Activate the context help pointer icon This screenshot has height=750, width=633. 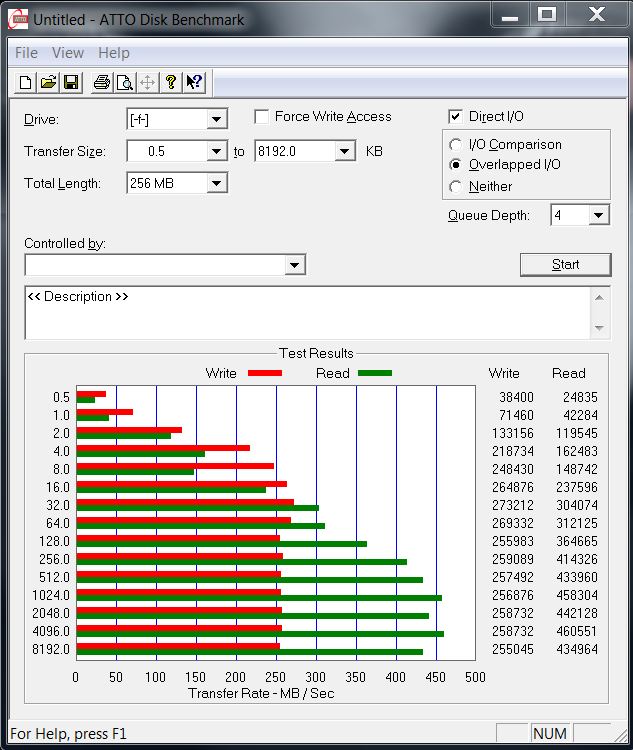[194, 83]
